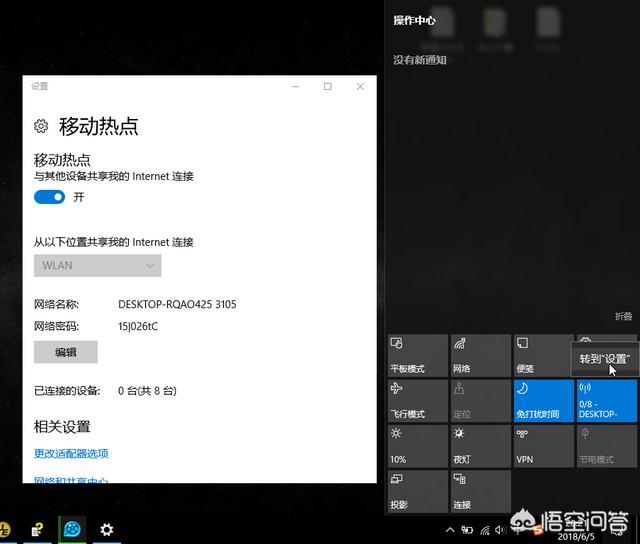The height and width of the screenshot is (544, 640).
Task: Toggle the Night light tile
Action: tap(480, 446)
